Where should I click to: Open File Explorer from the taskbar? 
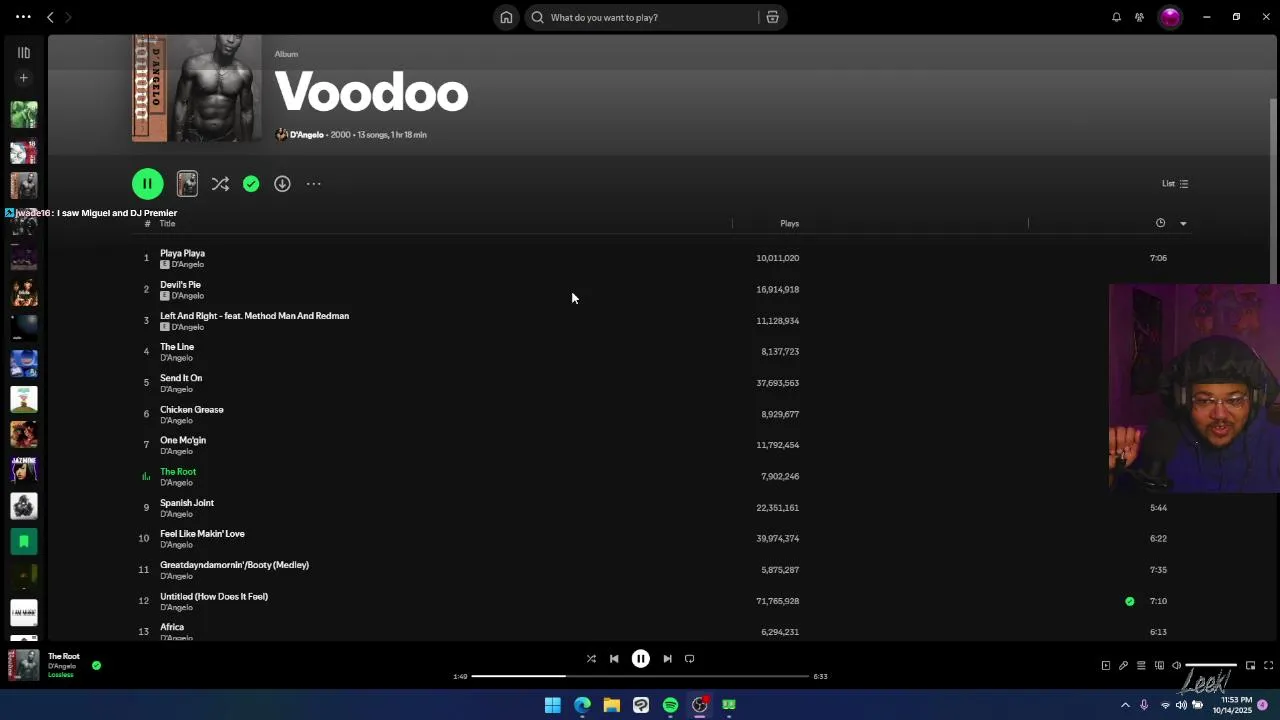(x=611, y=705)
